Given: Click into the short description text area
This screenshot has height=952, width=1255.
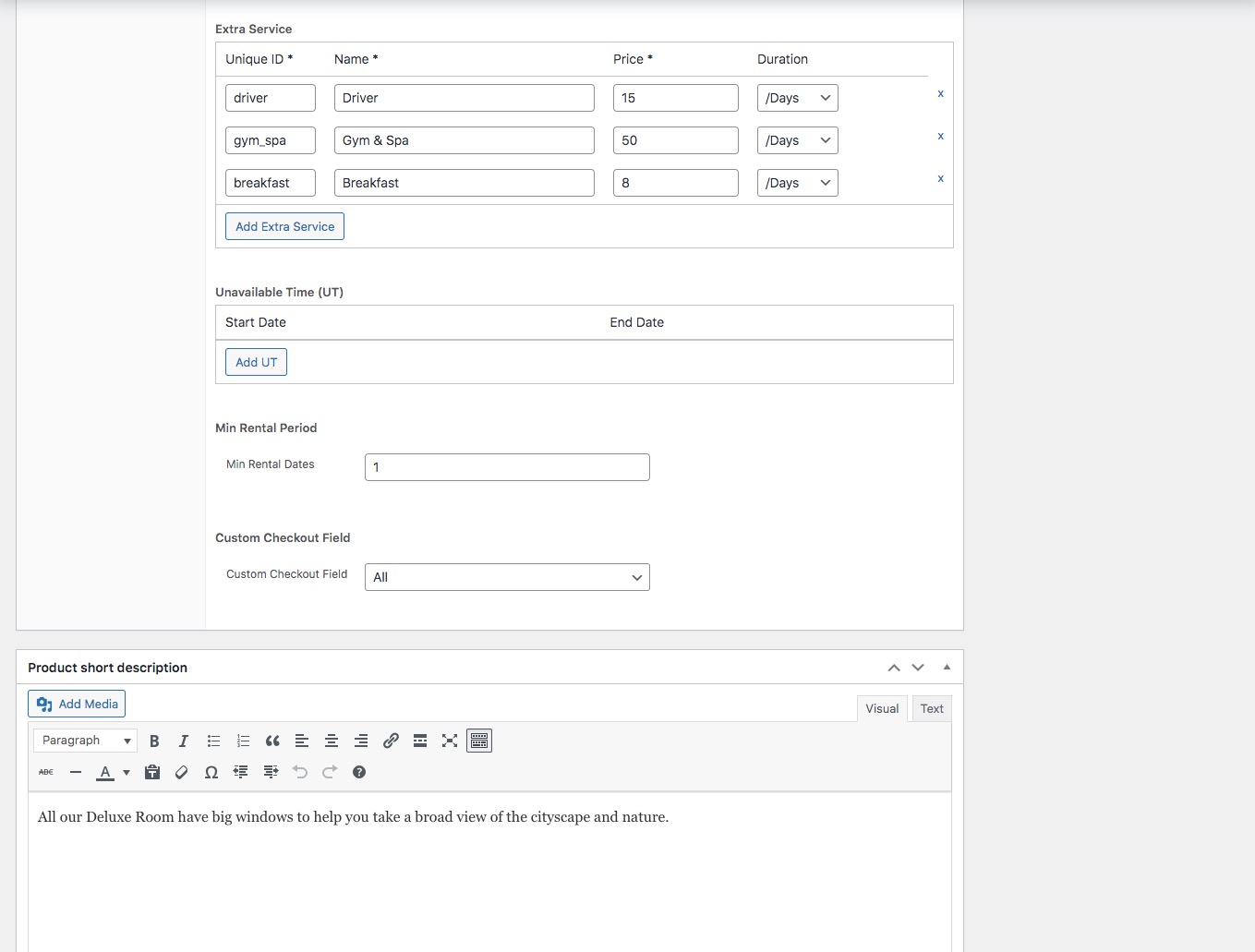Looking at the screenshot, I should point(489,872).
